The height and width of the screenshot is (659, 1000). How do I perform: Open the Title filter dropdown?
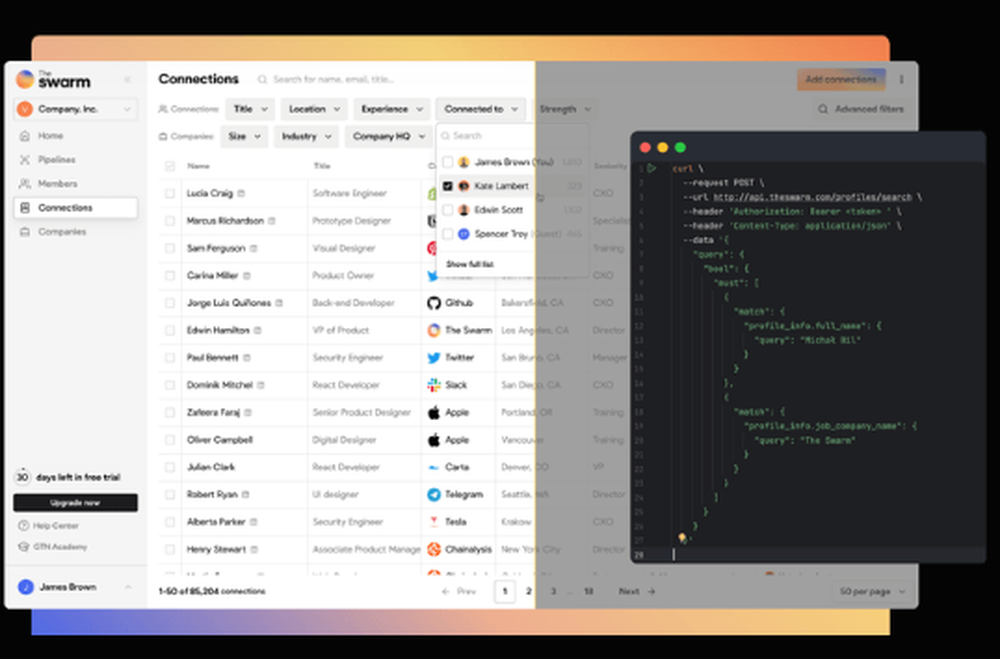tap(249, 109)
